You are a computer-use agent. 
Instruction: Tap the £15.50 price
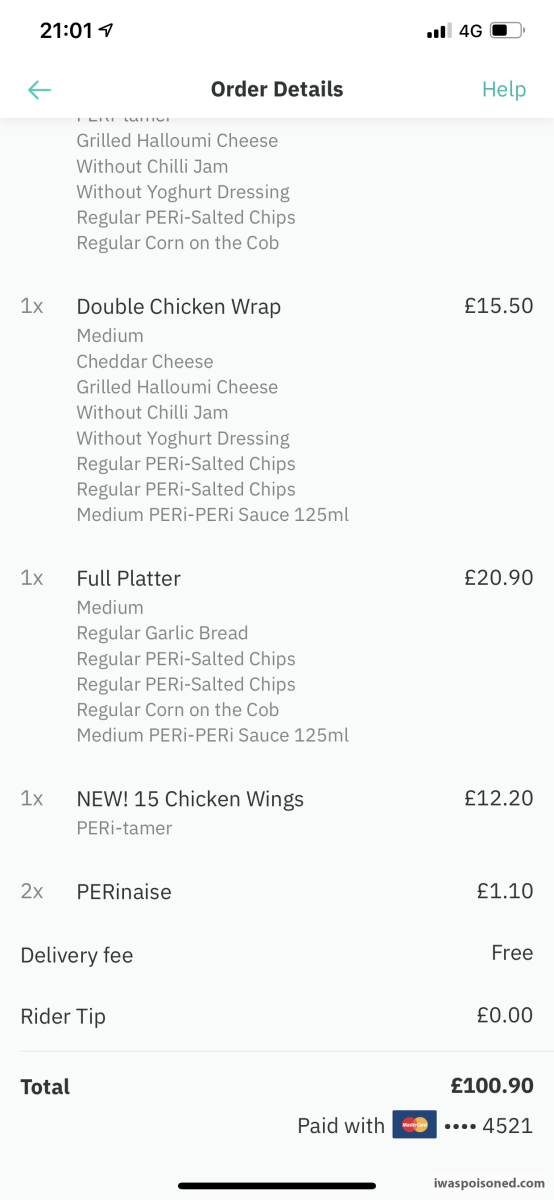499,306
